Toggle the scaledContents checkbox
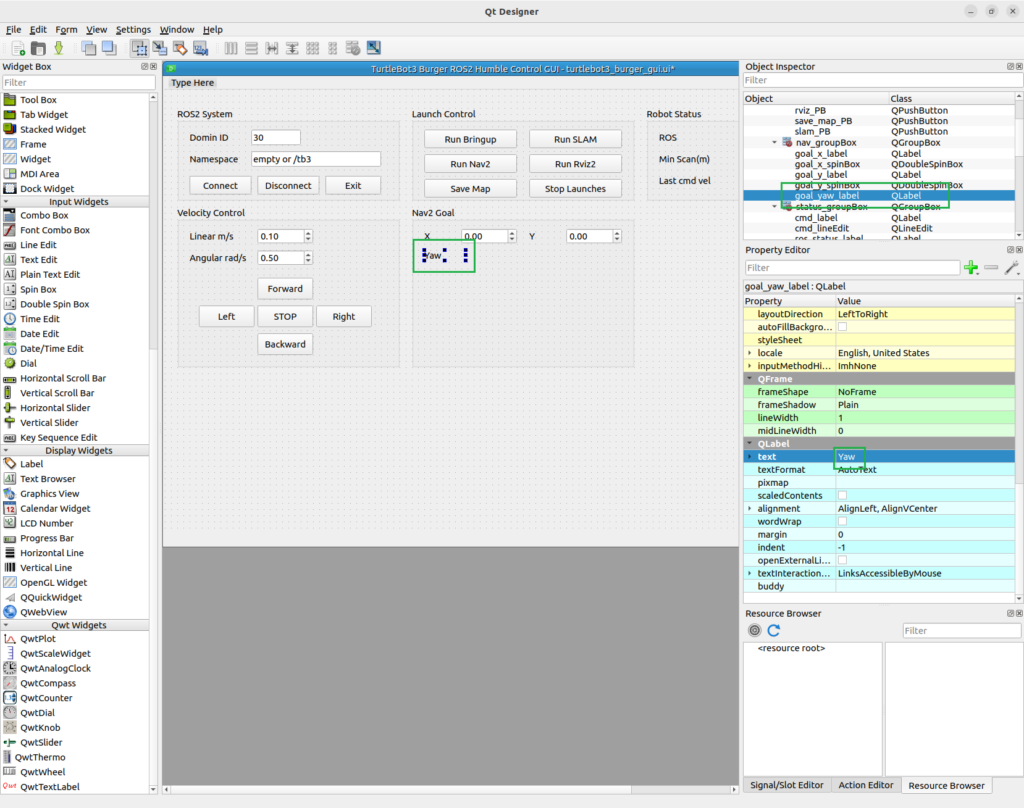 [842, 495]
